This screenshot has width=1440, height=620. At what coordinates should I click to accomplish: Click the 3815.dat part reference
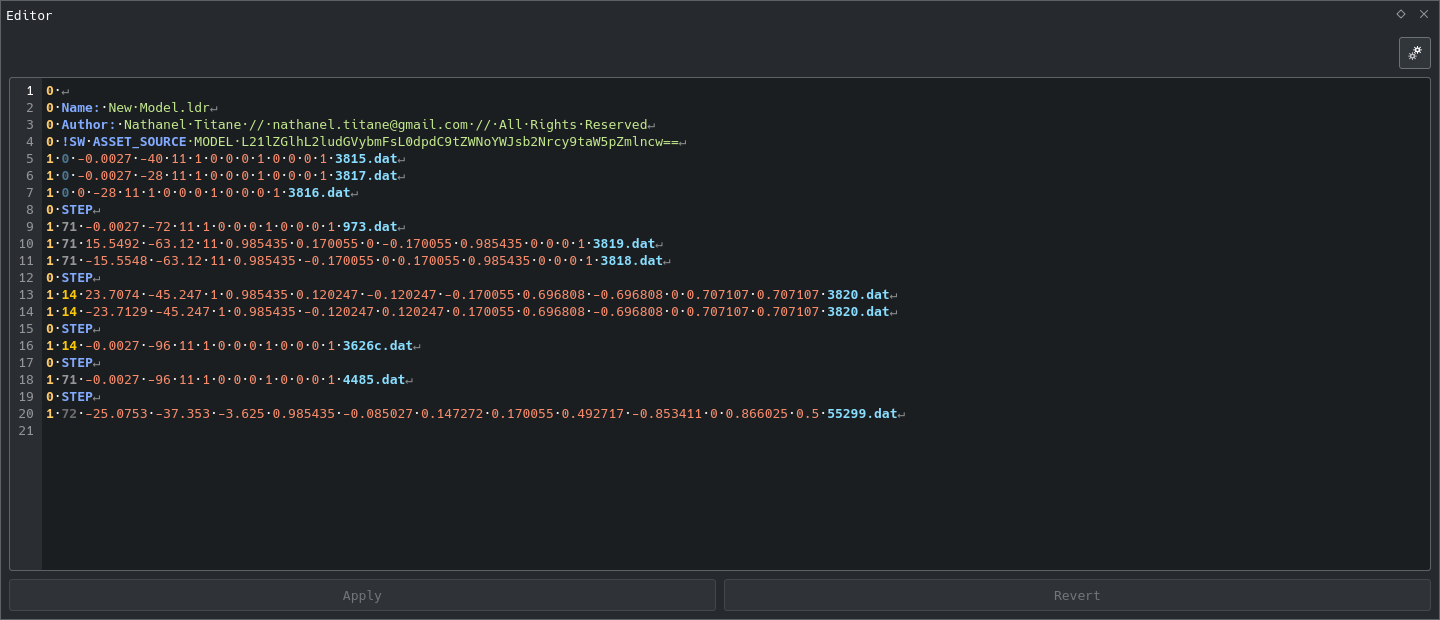tap(366, 159)
